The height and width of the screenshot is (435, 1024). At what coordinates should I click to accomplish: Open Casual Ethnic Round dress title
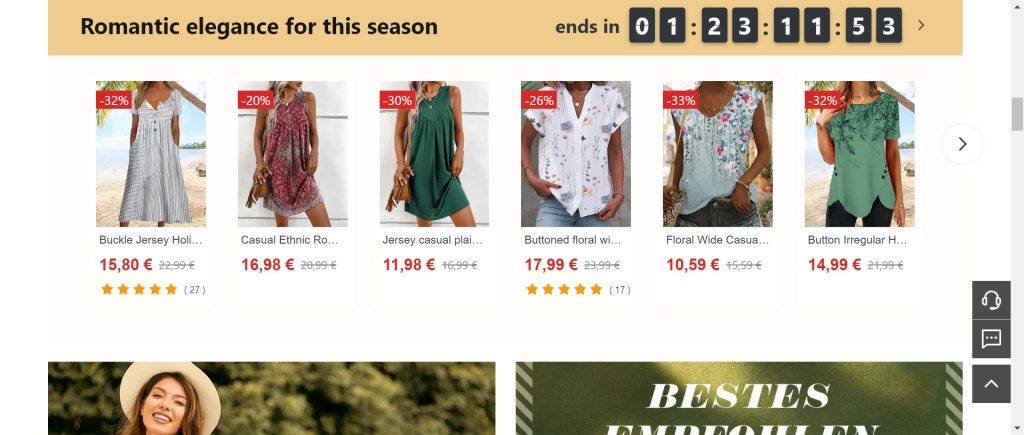[290, 240]
